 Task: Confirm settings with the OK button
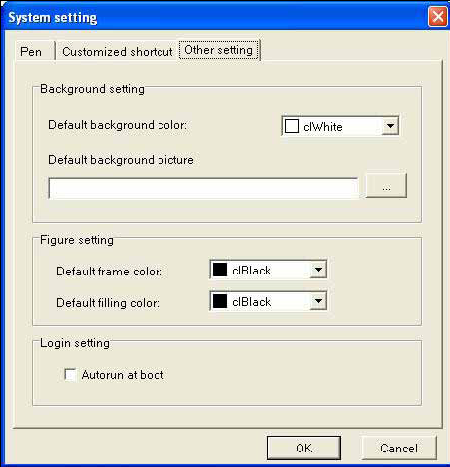(x=304, y=448)
